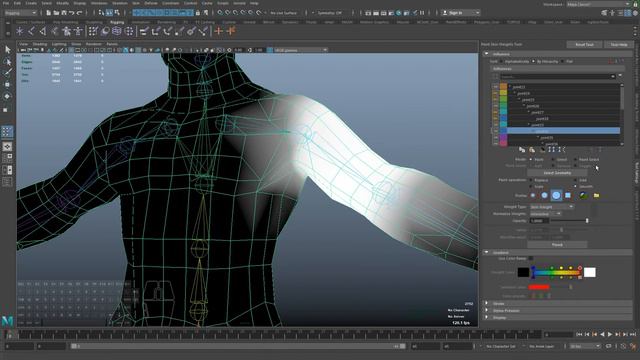This screenshot has height=360, width=640.
Task: Click the Paste influence weights icon
Action: (532, 150)
